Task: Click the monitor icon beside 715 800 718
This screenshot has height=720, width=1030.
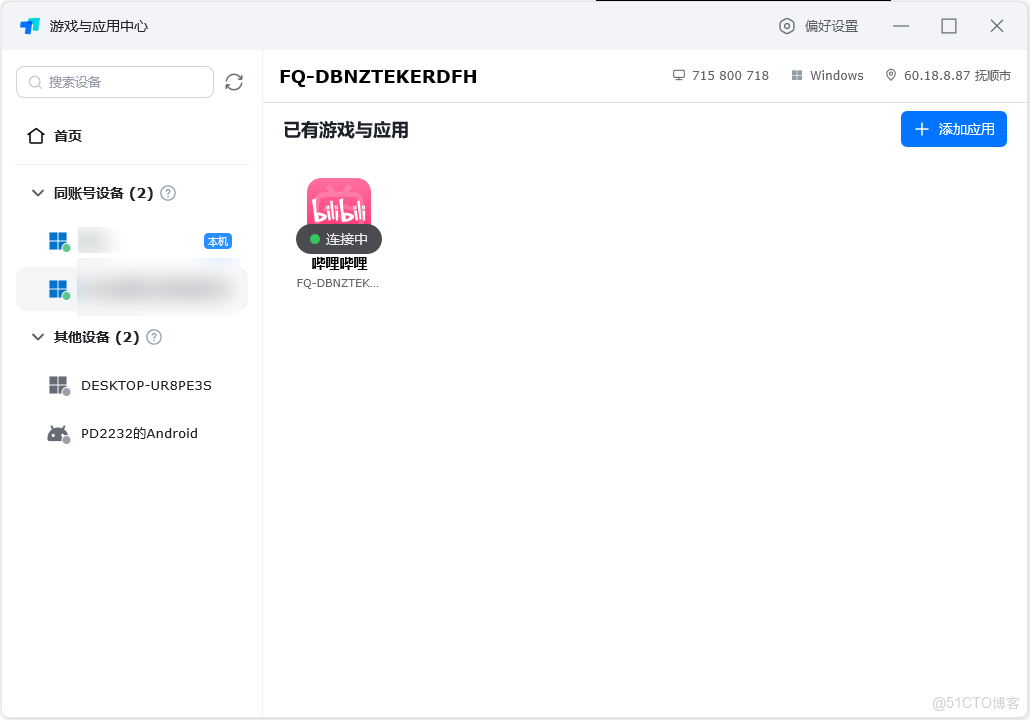Action: 679,75
